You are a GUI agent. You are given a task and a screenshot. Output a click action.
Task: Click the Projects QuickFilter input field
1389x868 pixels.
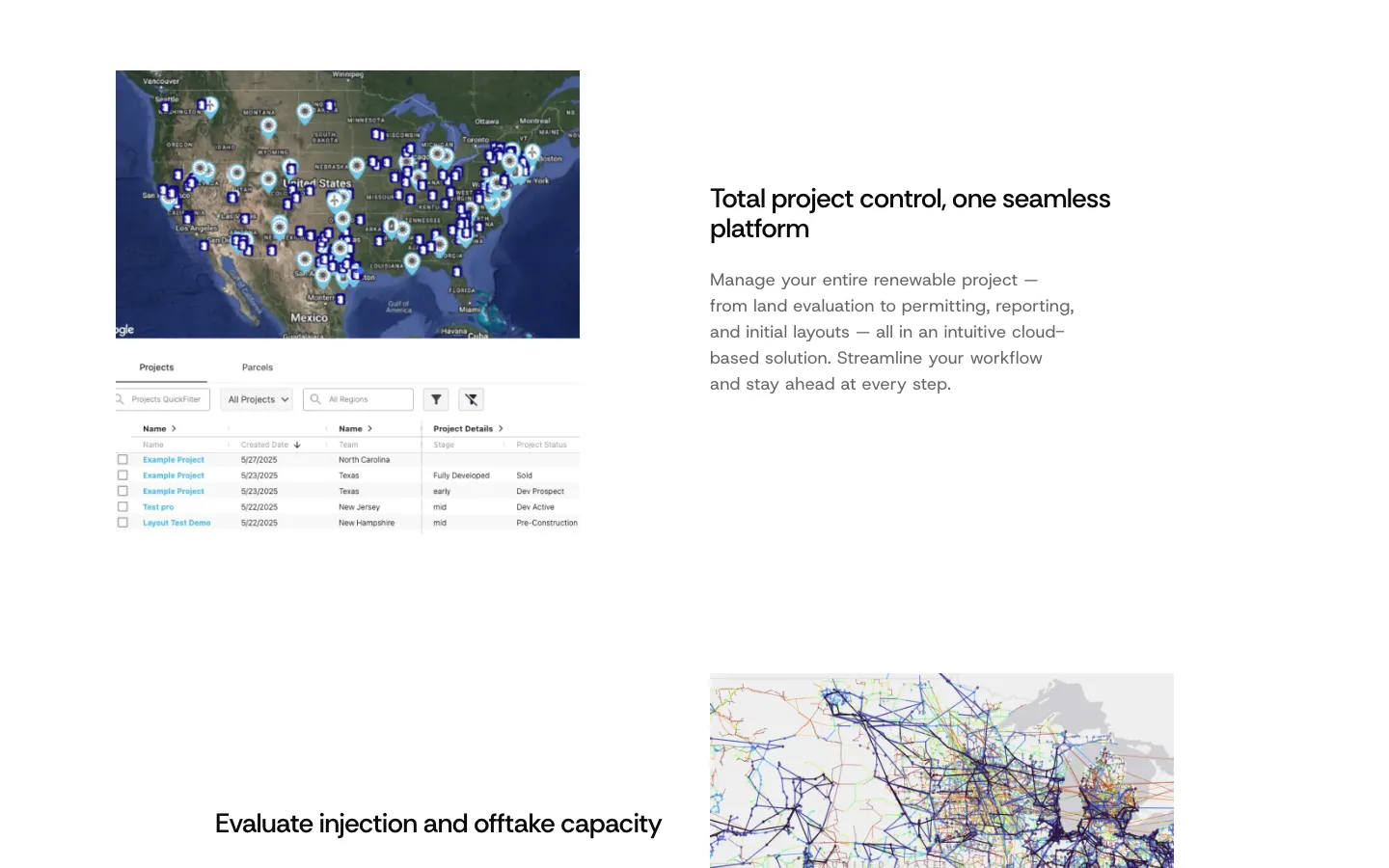[x=162, y=399]
